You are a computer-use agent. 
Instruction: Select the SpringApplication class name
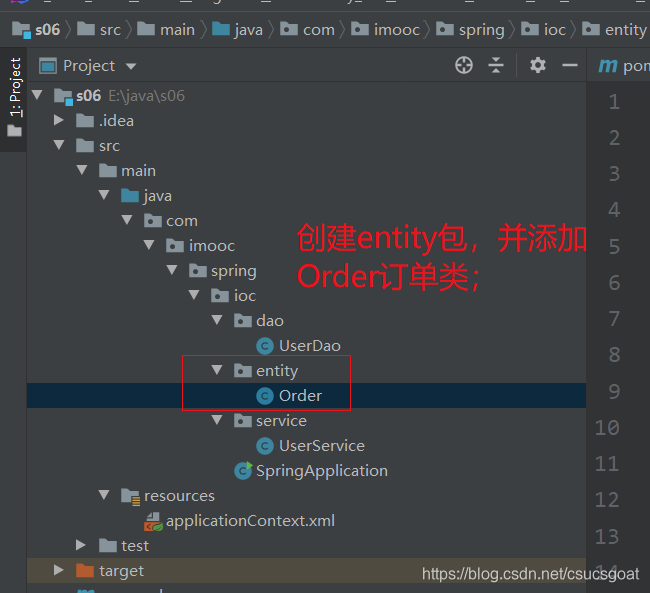click(322, 471)
